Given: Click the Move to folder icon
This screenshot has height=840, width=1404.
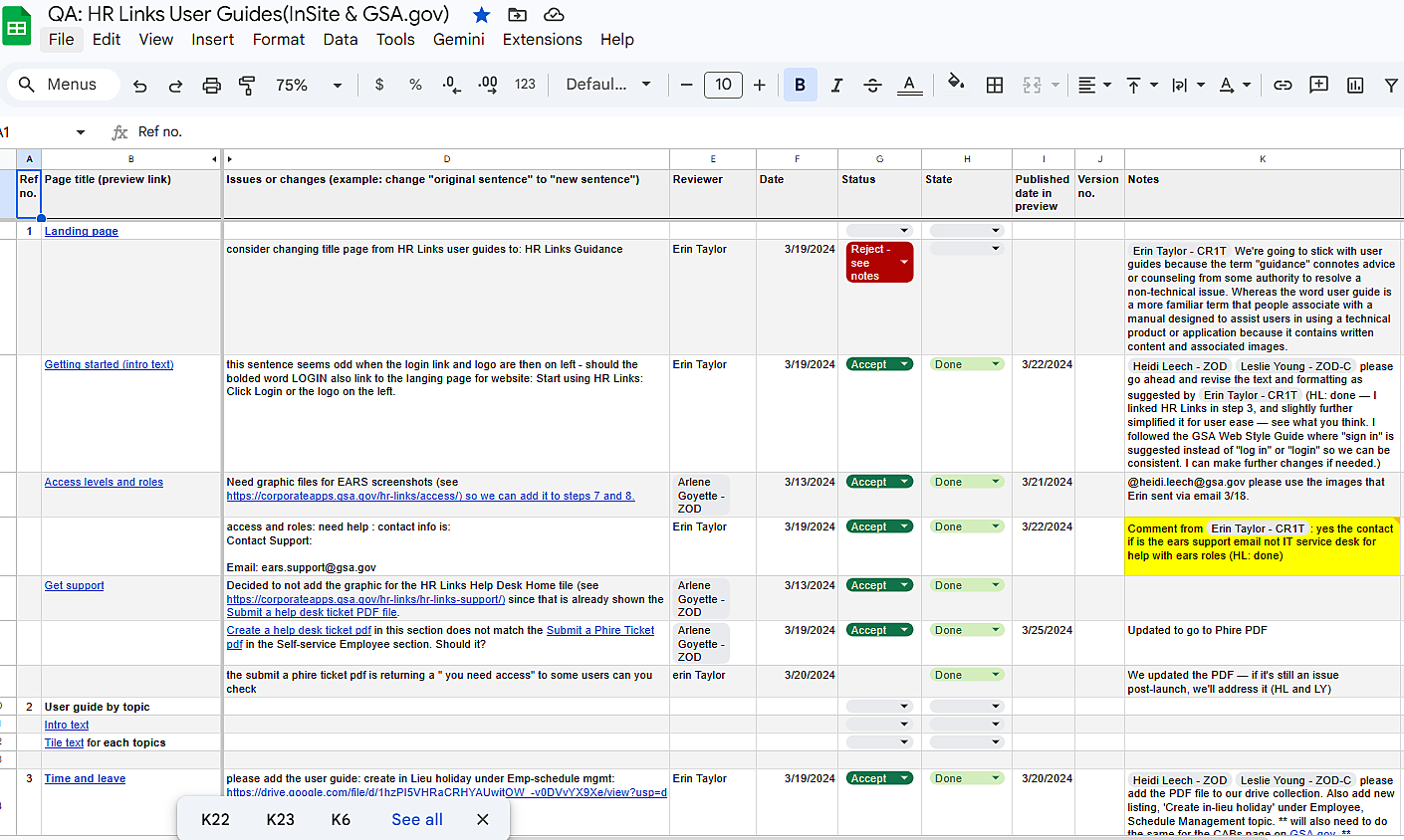Looking at the screenshot, I should pyautogui.click(x=517, y=14).
